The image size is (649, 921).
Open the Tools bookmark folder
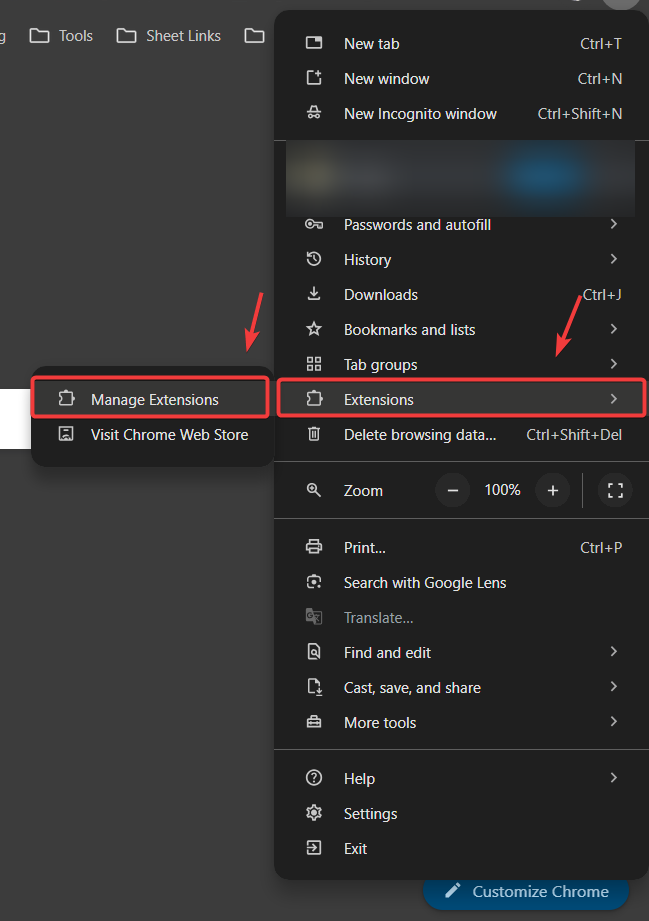(x=61, y=36)
